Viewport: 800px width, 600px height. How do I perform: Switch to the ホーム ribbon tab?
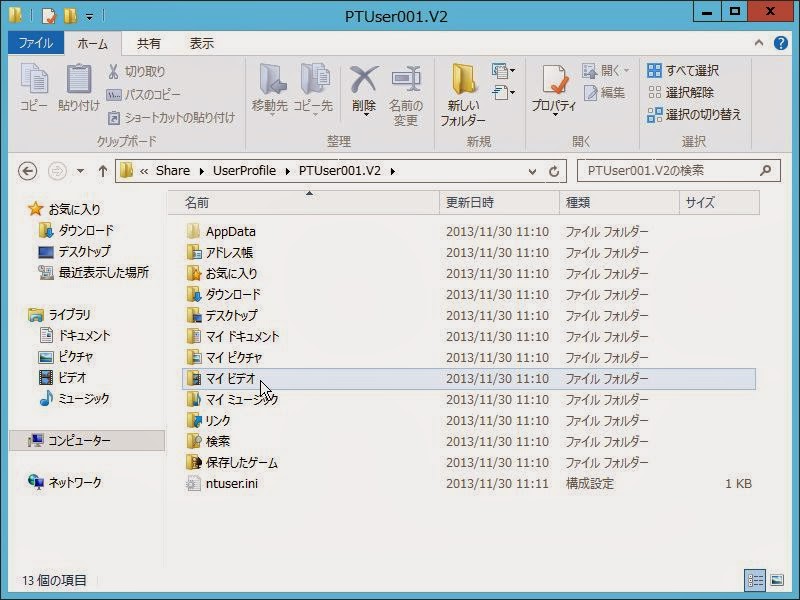coord(92,43)
